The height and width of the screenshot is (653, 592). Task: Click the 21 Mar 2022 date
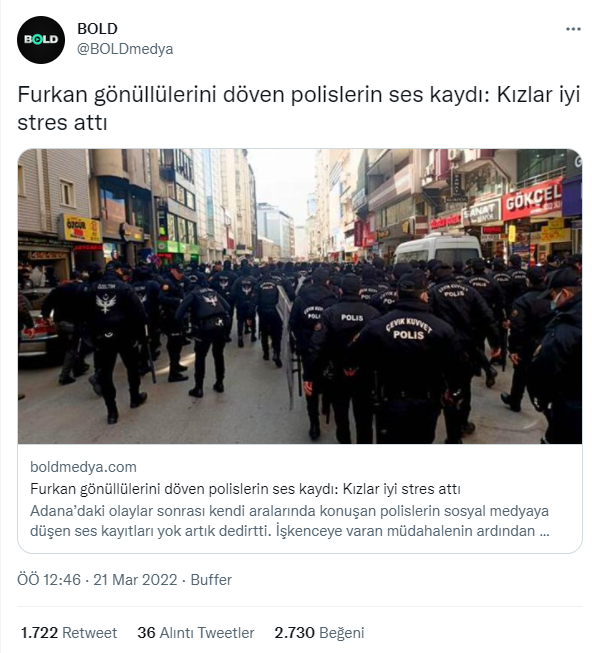click(135, 580)
